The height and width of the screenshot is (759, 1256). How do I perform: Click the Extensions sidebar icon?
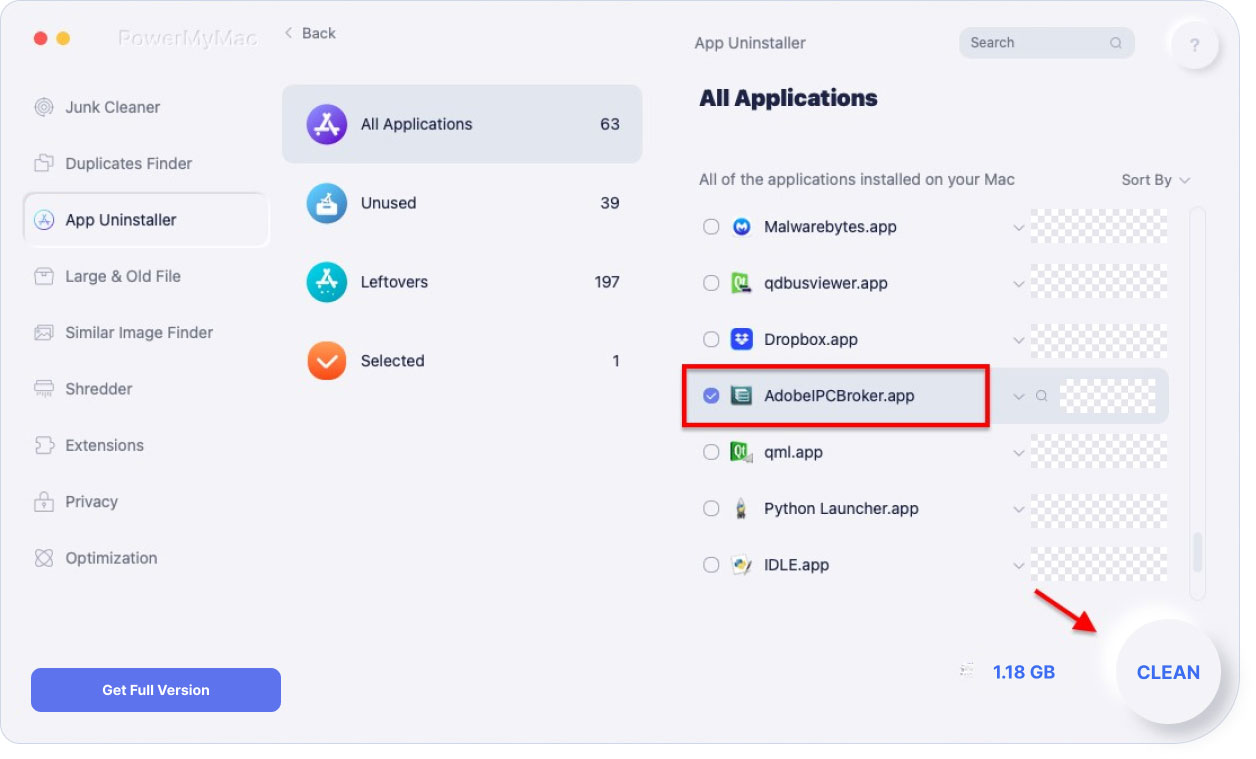click(44, 445)
